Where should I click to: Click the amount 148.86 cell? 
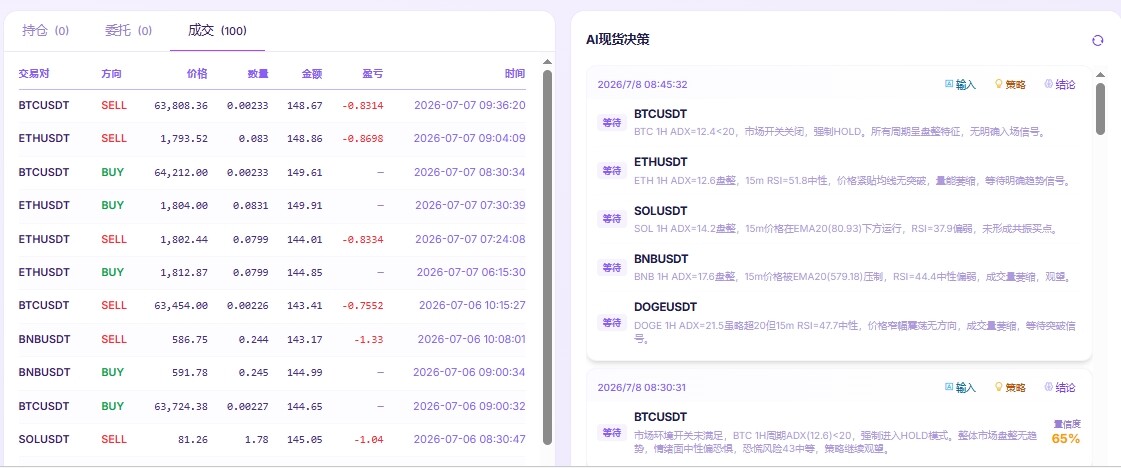click(305, 138)
